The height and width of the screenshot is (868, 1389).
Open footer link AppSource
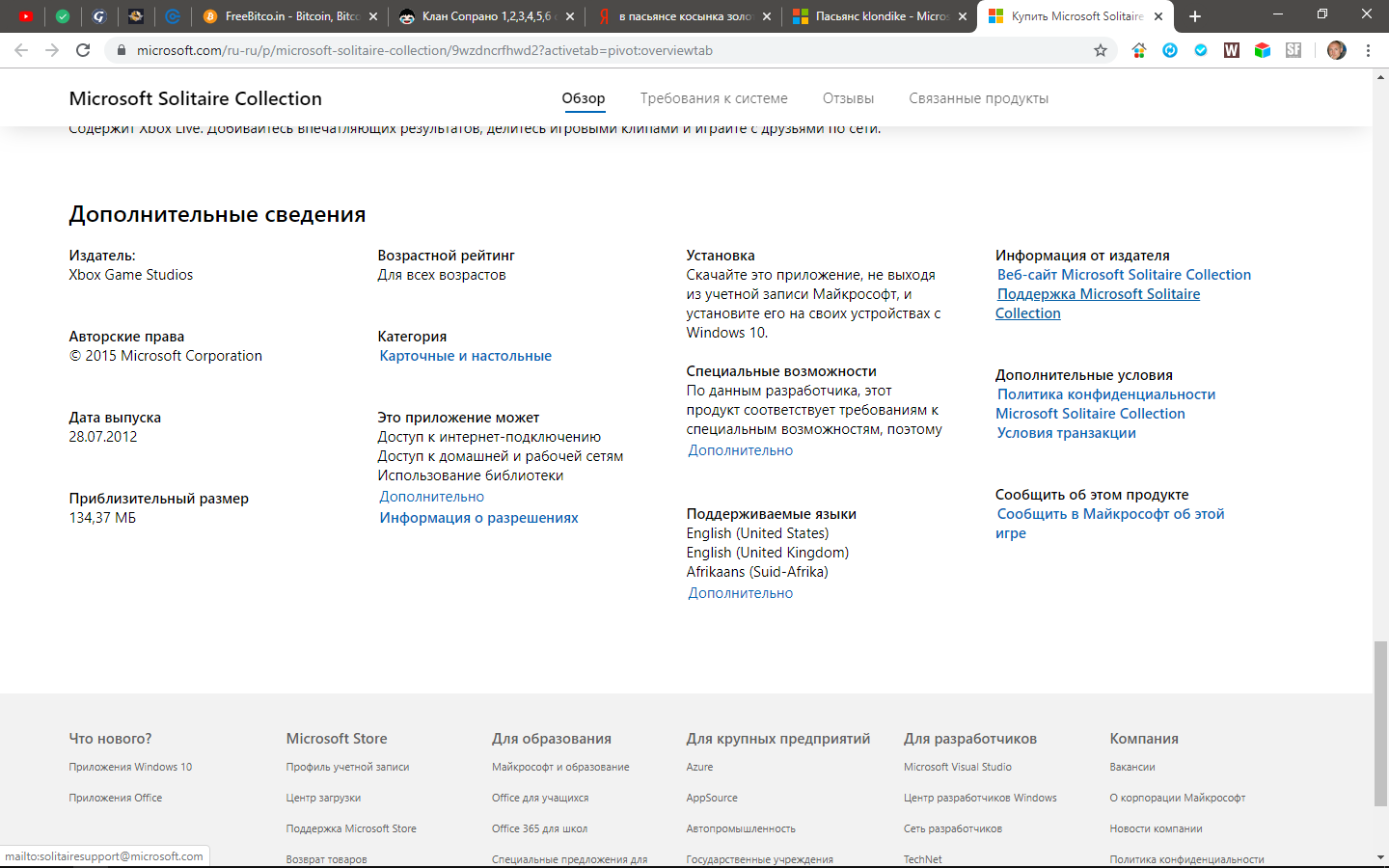click(712, 798)
